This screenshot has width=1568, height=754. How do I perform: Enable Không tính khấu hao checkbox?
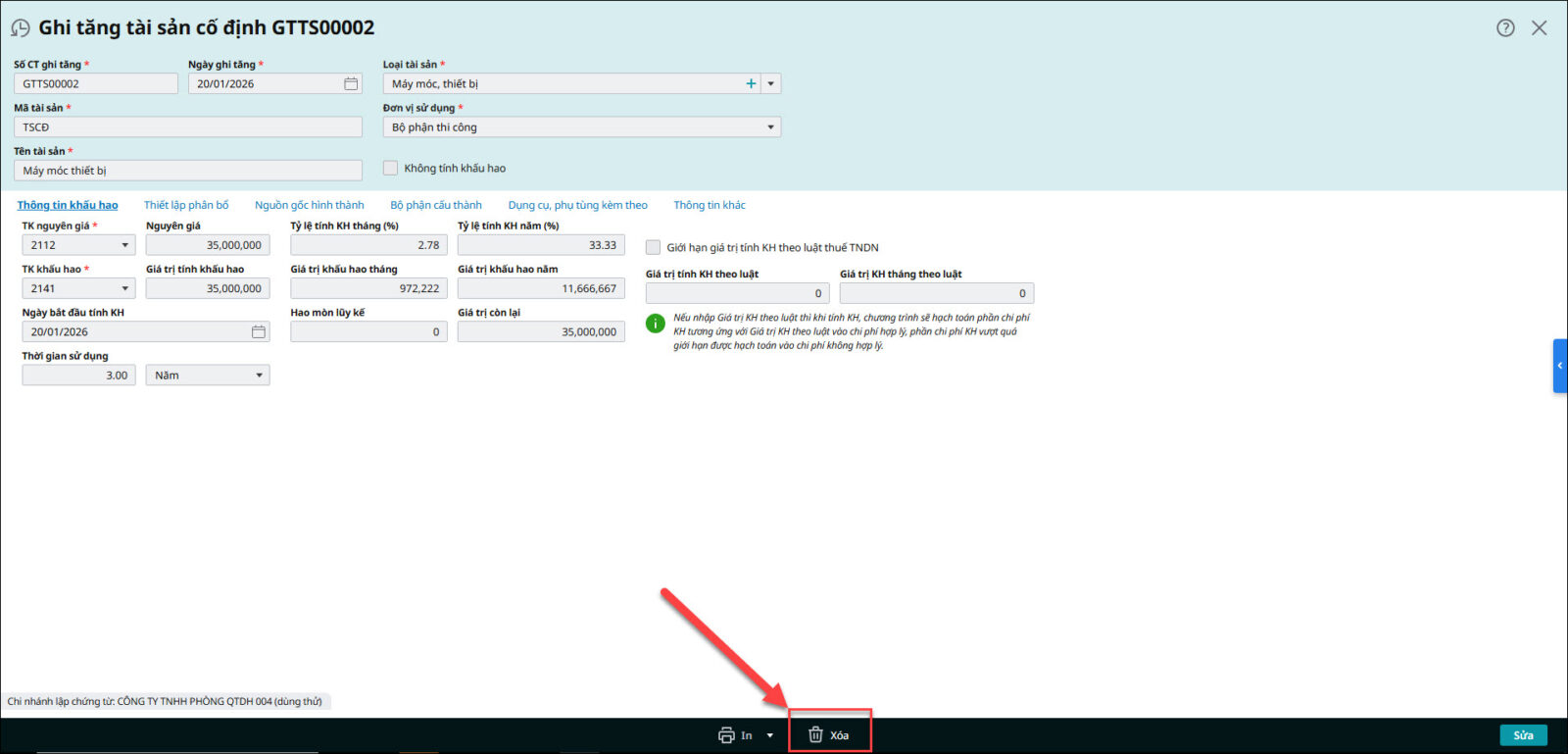pos(391,169)
